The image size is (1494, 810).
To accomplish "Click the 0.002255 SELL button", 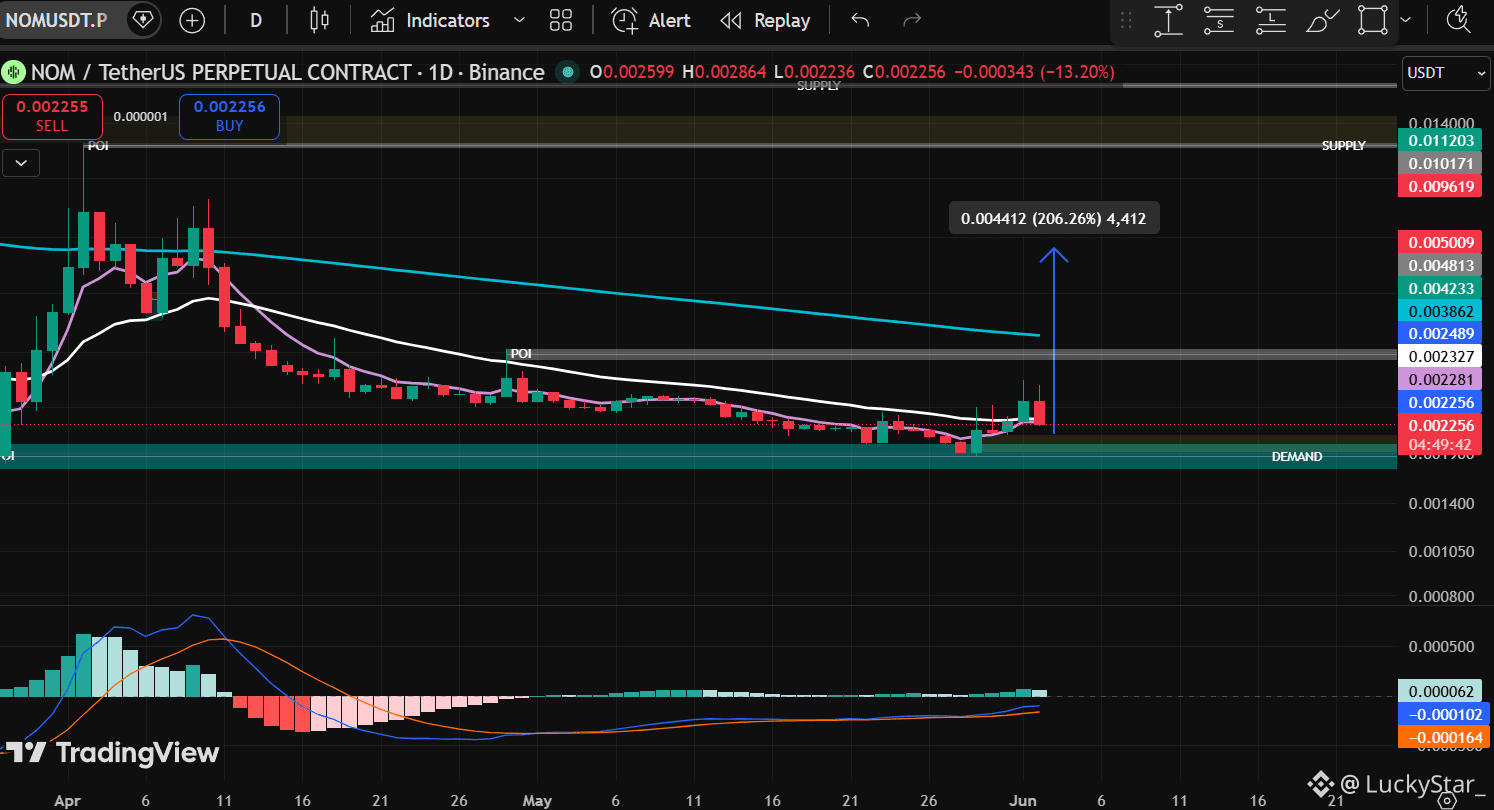I will point(52,117).
